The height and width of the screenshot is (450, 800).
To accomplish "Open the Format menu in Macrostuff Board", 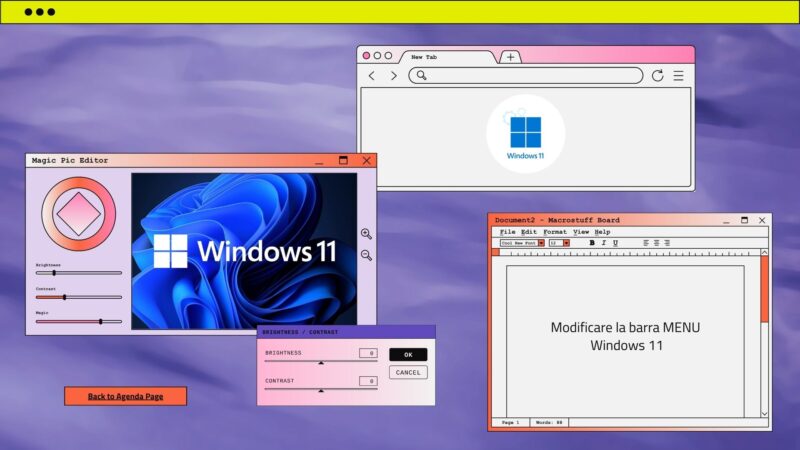I will click(555, 232).
